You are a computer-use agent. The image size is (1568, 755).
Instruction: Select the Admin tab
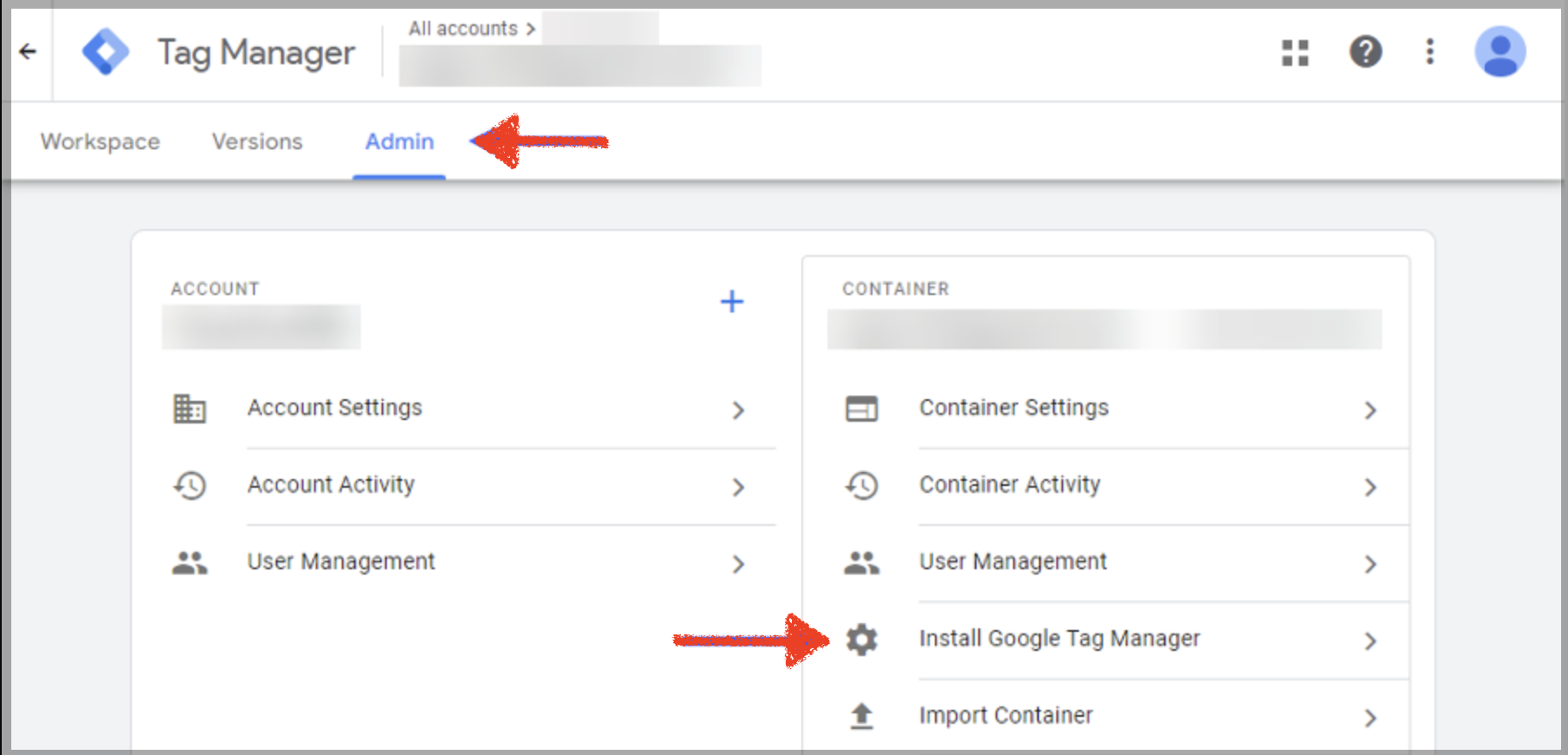(399, 141)
